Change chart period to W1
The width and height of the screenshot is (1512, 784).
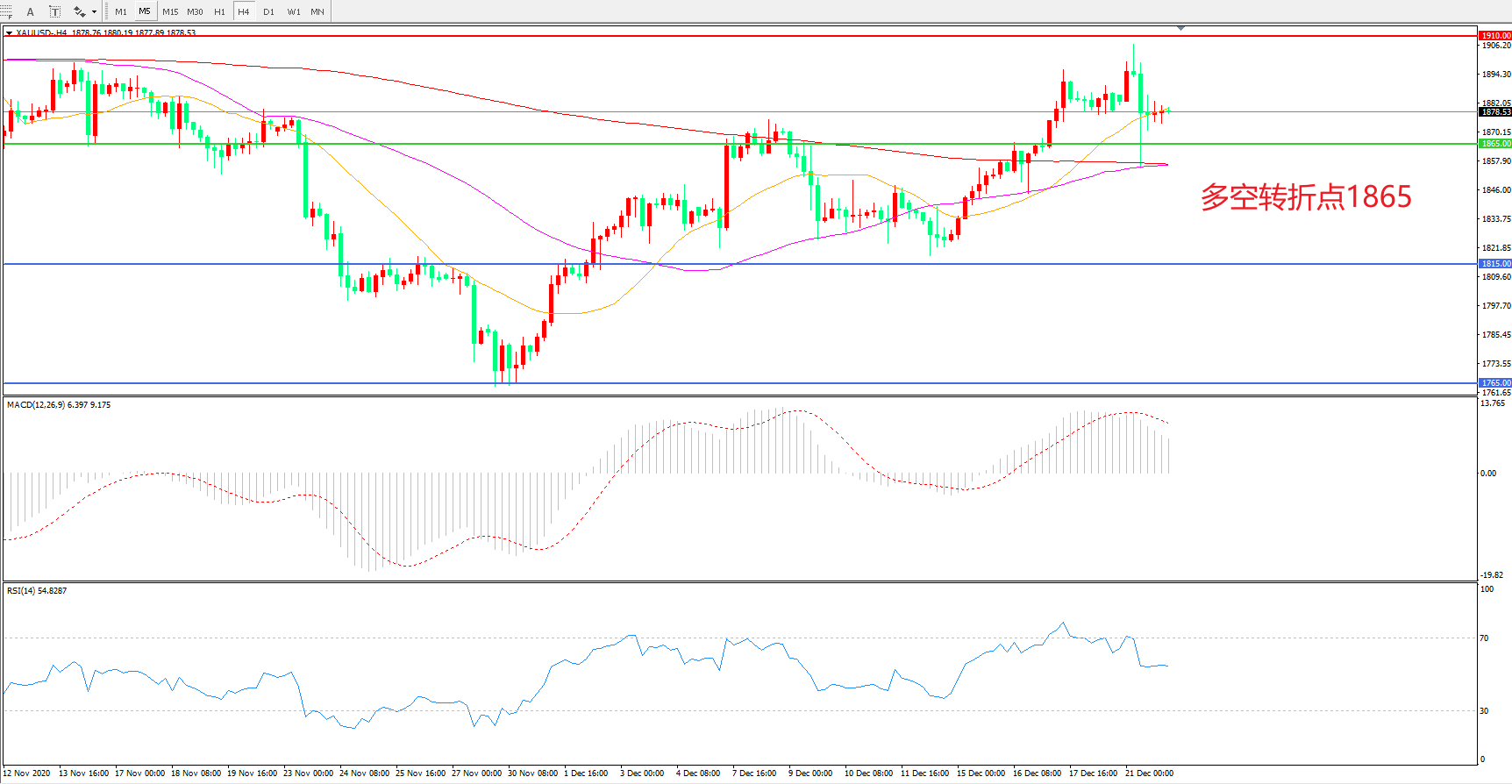pyautogui.click(x=294, y=11)
